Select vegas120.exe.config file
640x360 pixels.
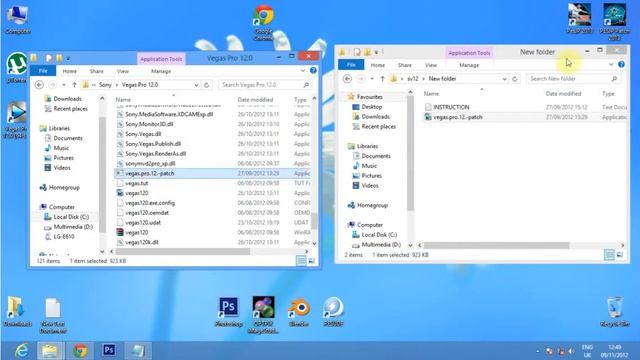click(150, 203)
